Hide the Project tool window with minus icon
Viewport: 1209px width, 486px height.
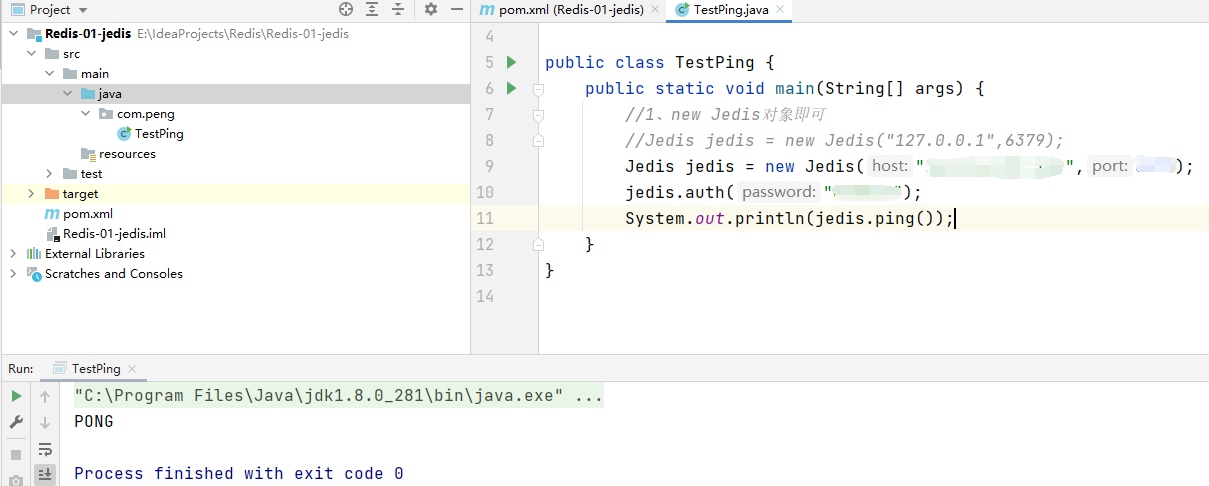[457, 9]
